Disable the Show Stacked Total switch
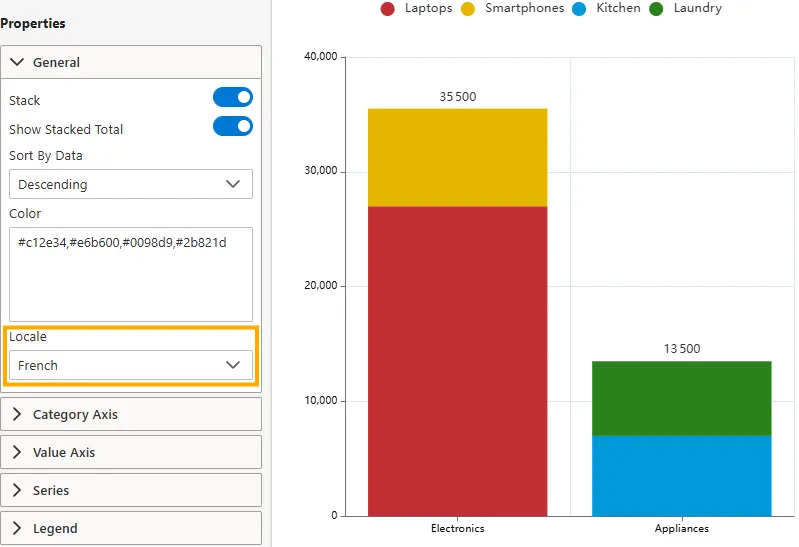 pyautogui.click(x=232, y=126)
